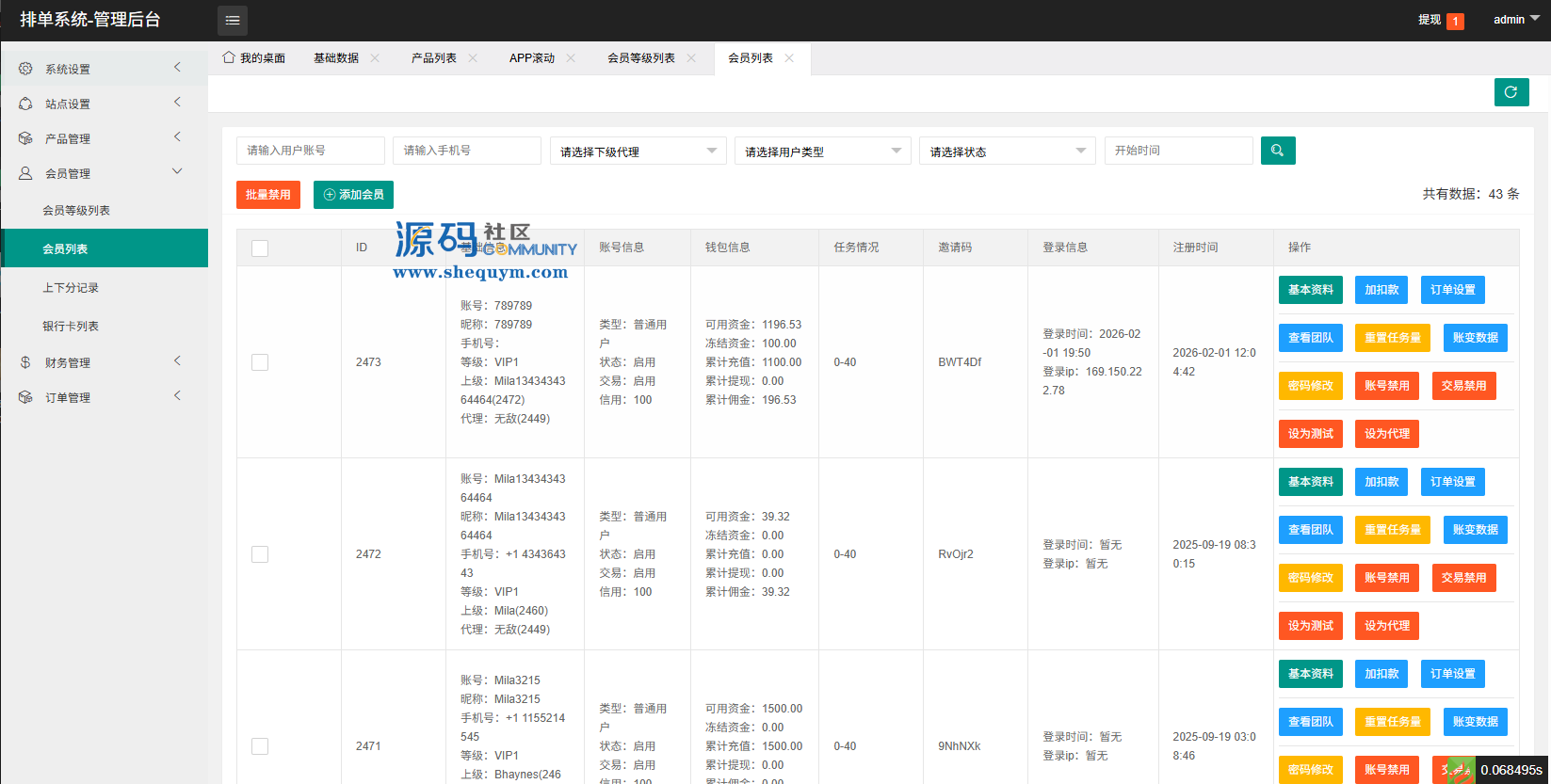The width and height of the screenshot is (1551, 784).
Task: Close the APP滚动 tab
Action: point(571,58)
